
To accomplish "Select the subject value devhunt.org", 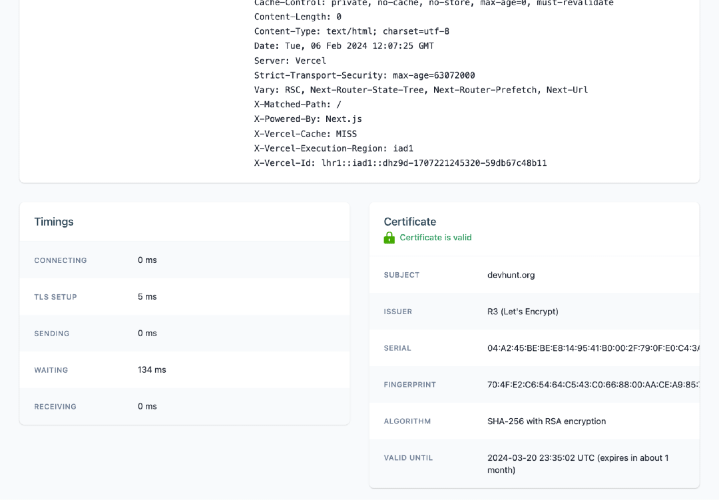I will pyautogui.click(x=511, y=275).
